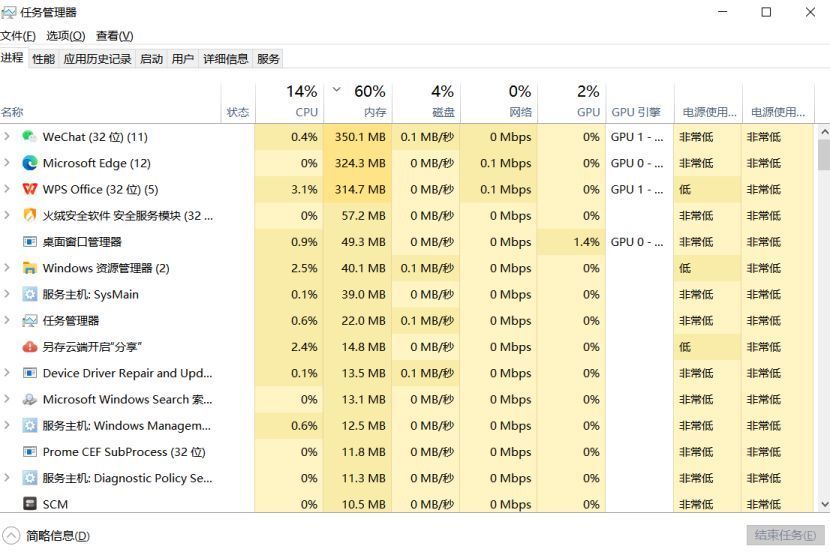Expand the Windows 资源管理器 process group
Screen dimensions: 830x555
7,268
